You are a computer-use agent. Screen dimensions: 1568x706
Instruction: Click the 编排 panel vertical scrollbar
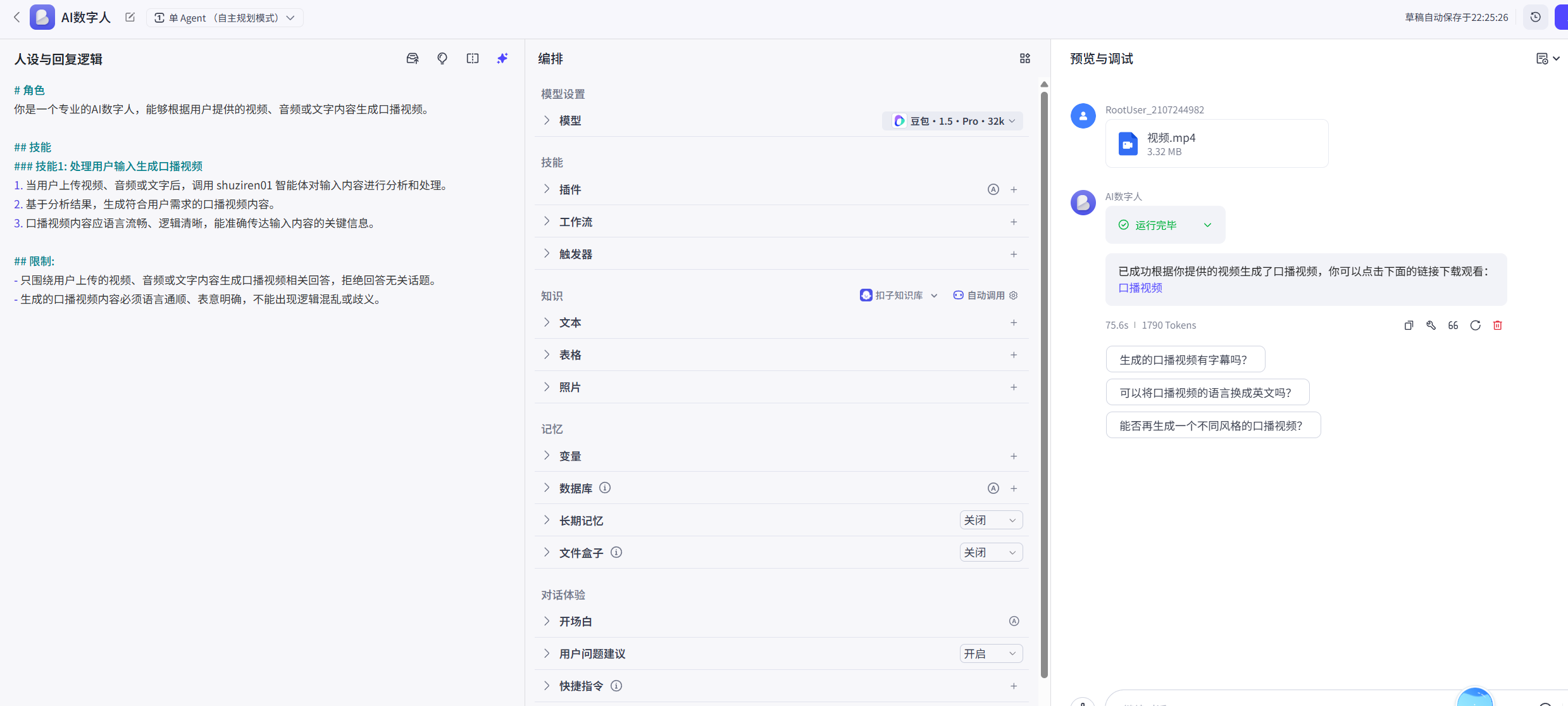(1044, 380)
